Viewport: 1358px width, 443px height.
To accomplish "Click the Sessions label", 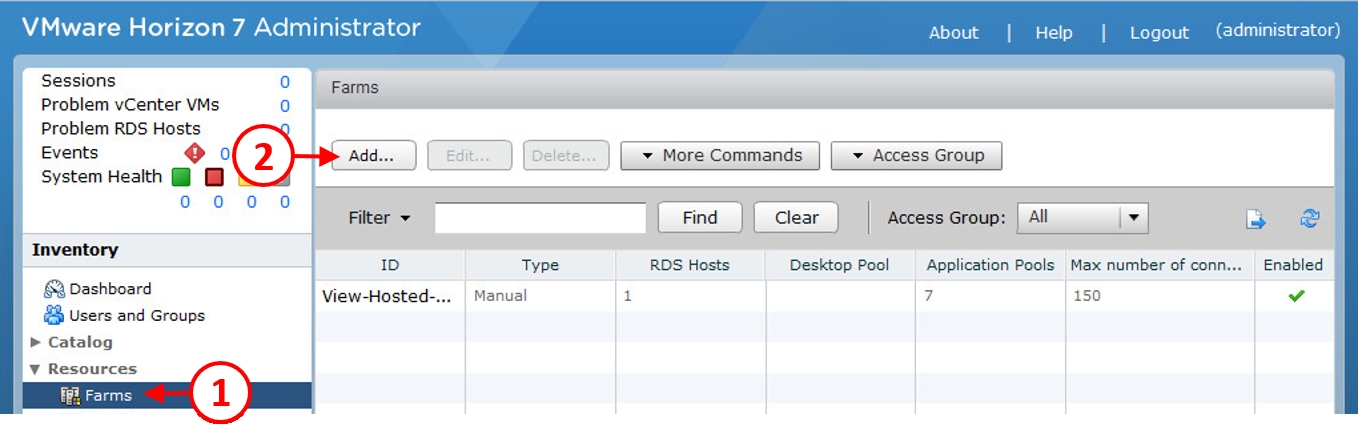I will pos(78,81).
